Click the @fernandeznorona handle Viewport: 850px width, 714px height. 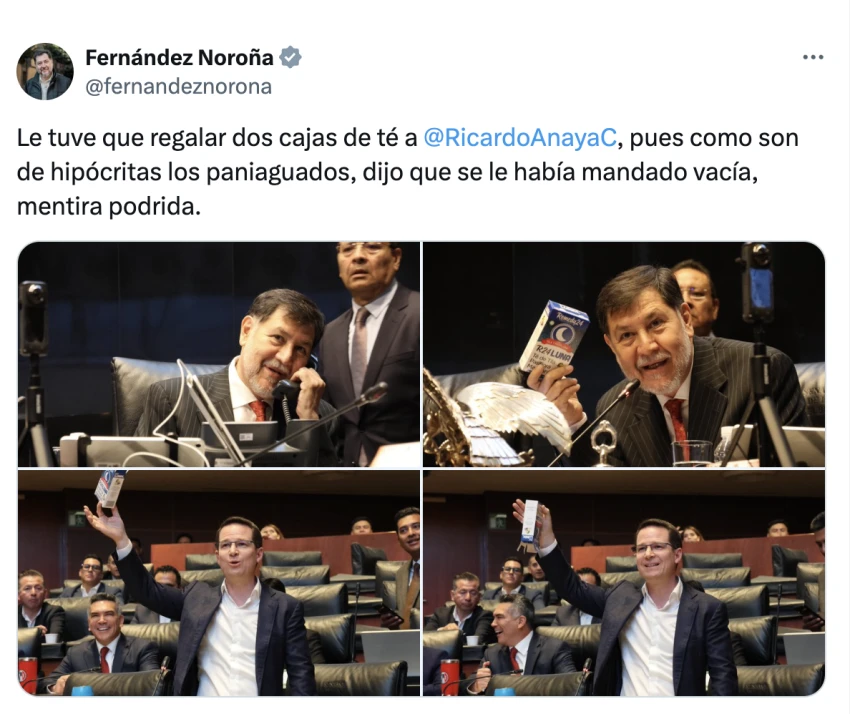[x=178, y=86]
